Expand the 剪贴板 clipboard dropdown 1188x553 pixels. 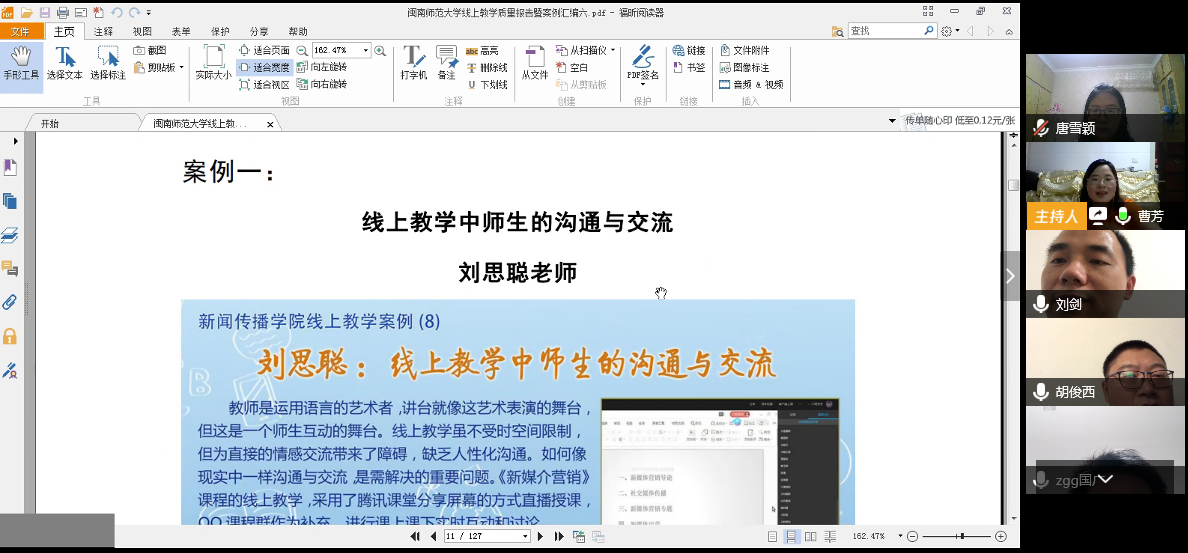[x=181, y=68]
